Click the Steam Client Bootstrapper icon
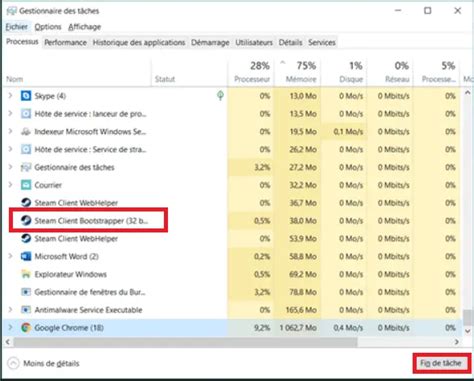 coord(26,221)
